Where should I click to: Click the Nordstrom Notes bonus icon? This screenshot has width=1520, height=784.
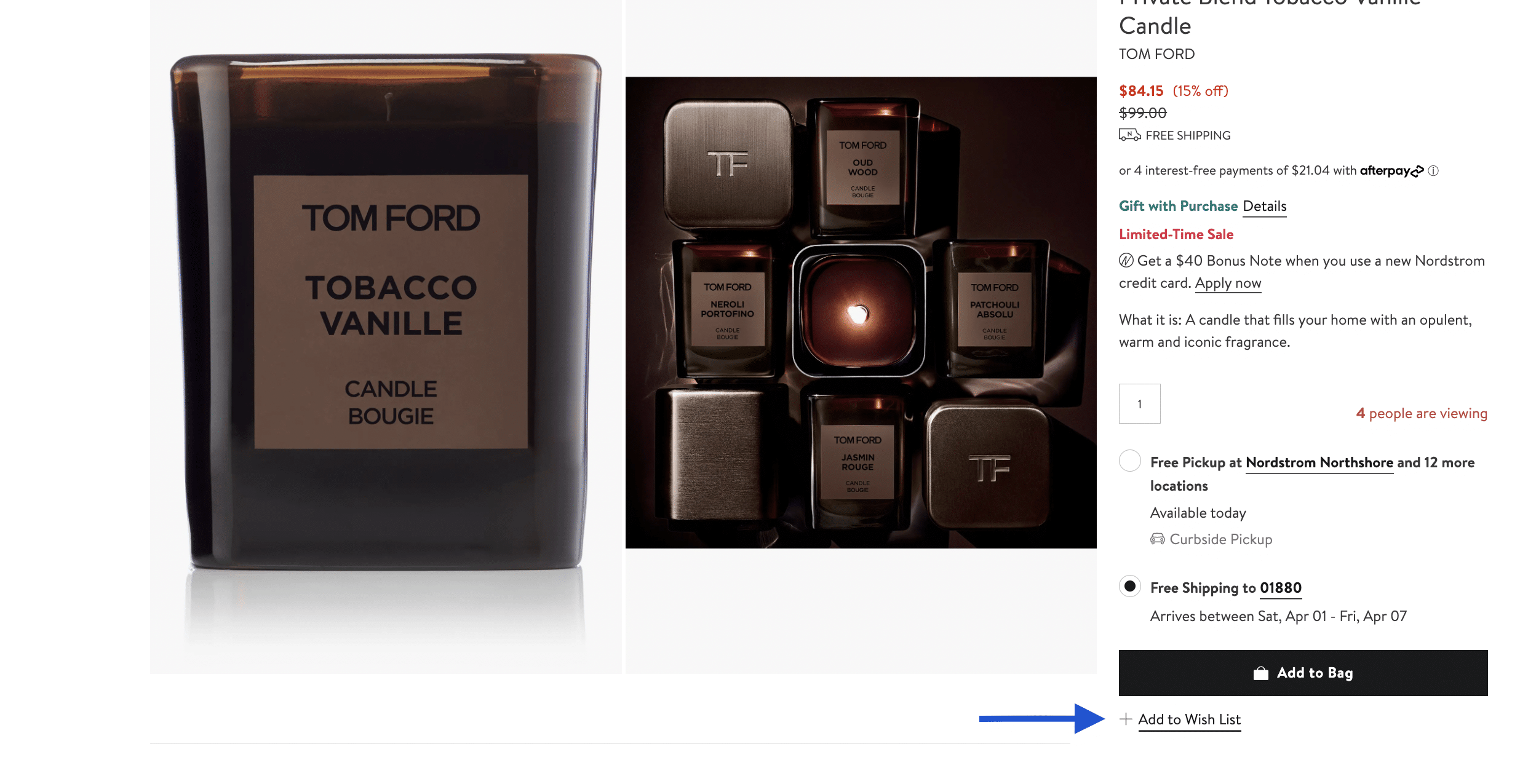pyautogui.click(x=1126, y=261)
